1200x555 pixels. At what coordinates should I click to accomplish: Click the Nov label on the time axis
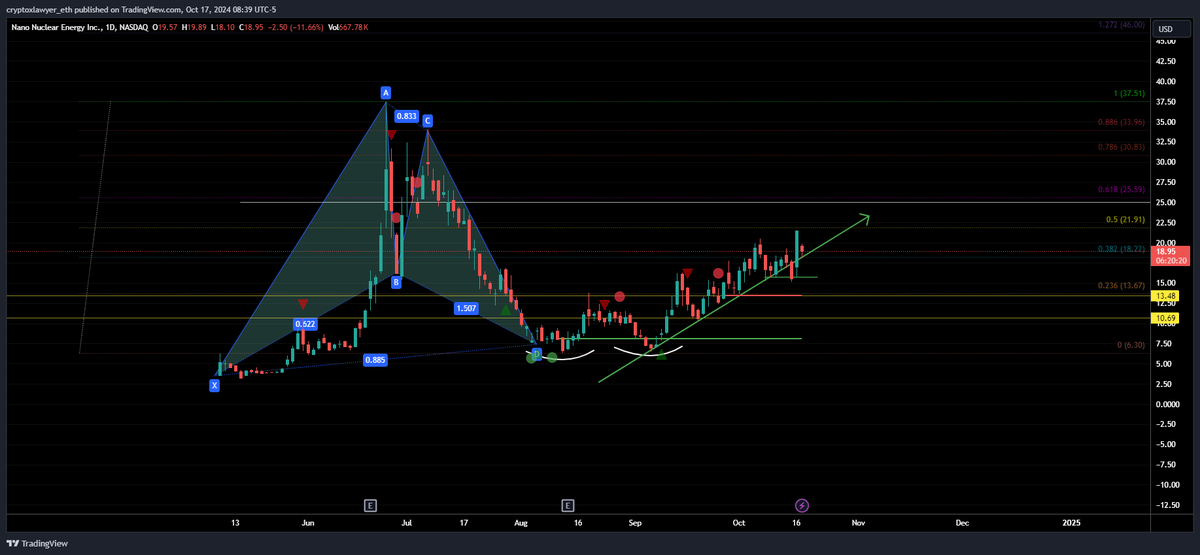point(857,523)
